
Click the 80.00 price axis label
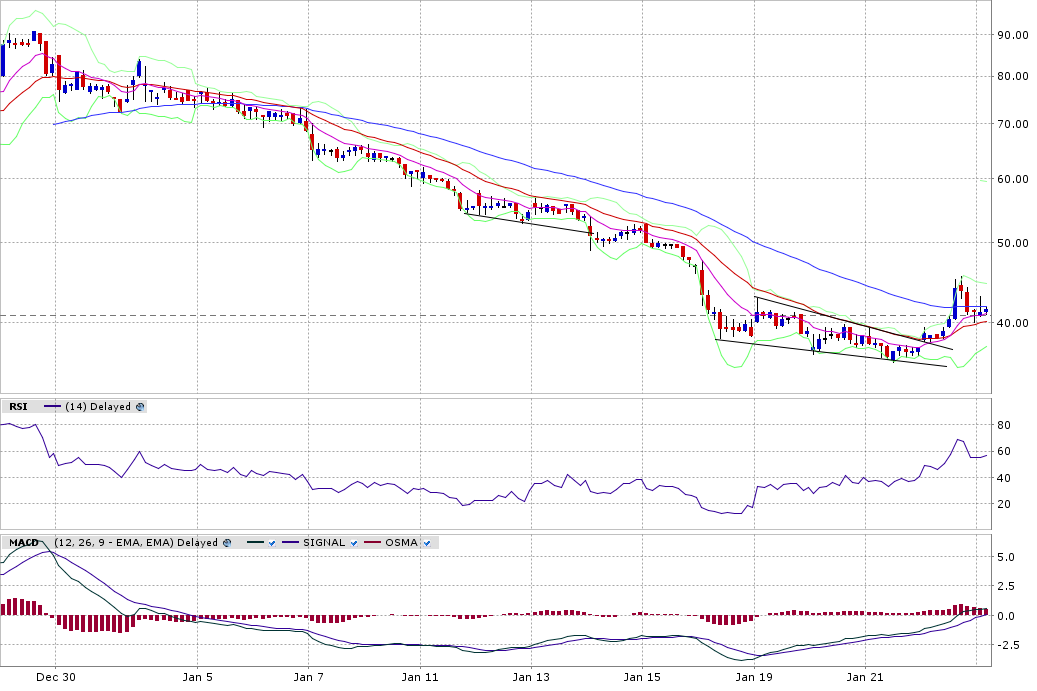tap(1013, 76)
